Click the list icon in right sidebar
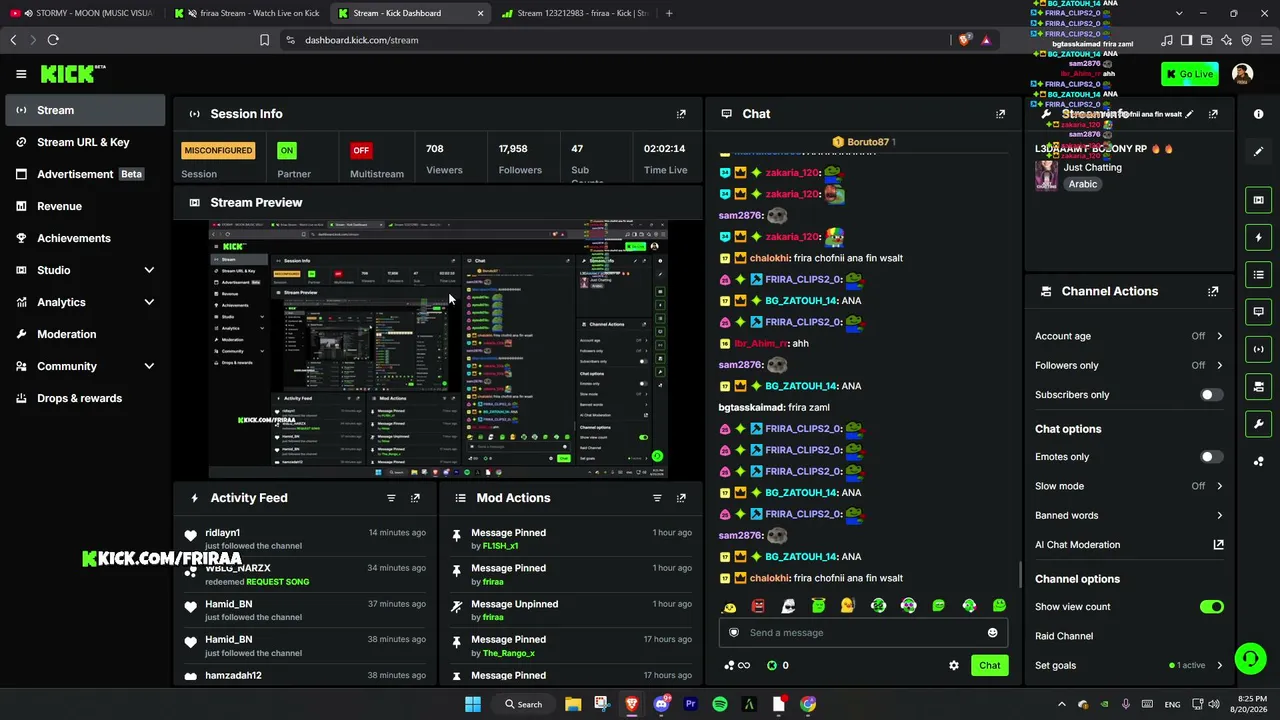Viewport: 1280px width, 720px height. (x=1259, y=275)
